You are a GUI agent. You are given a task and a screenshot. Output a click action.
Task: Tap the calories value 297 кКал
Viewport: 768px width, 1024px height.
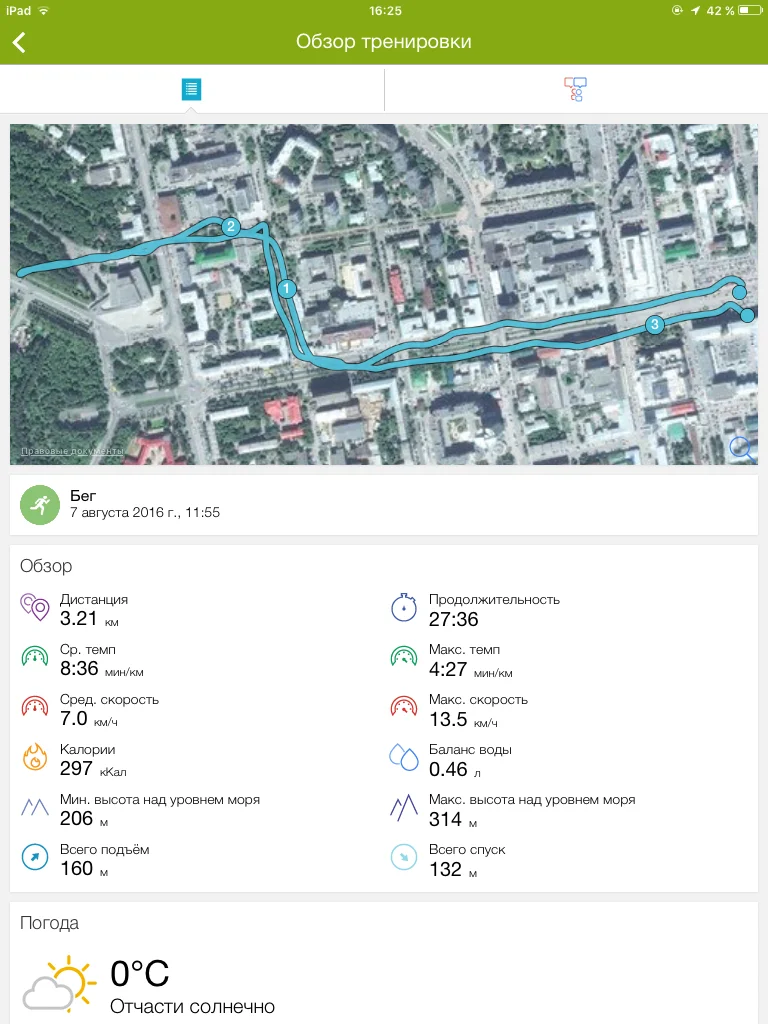(x=93, y=769)
